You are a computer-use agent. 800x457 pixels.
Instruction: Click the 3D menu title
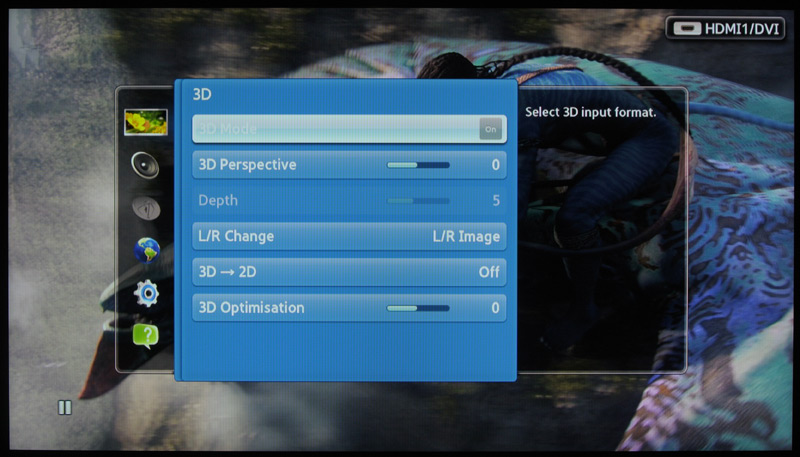[202, 94]
